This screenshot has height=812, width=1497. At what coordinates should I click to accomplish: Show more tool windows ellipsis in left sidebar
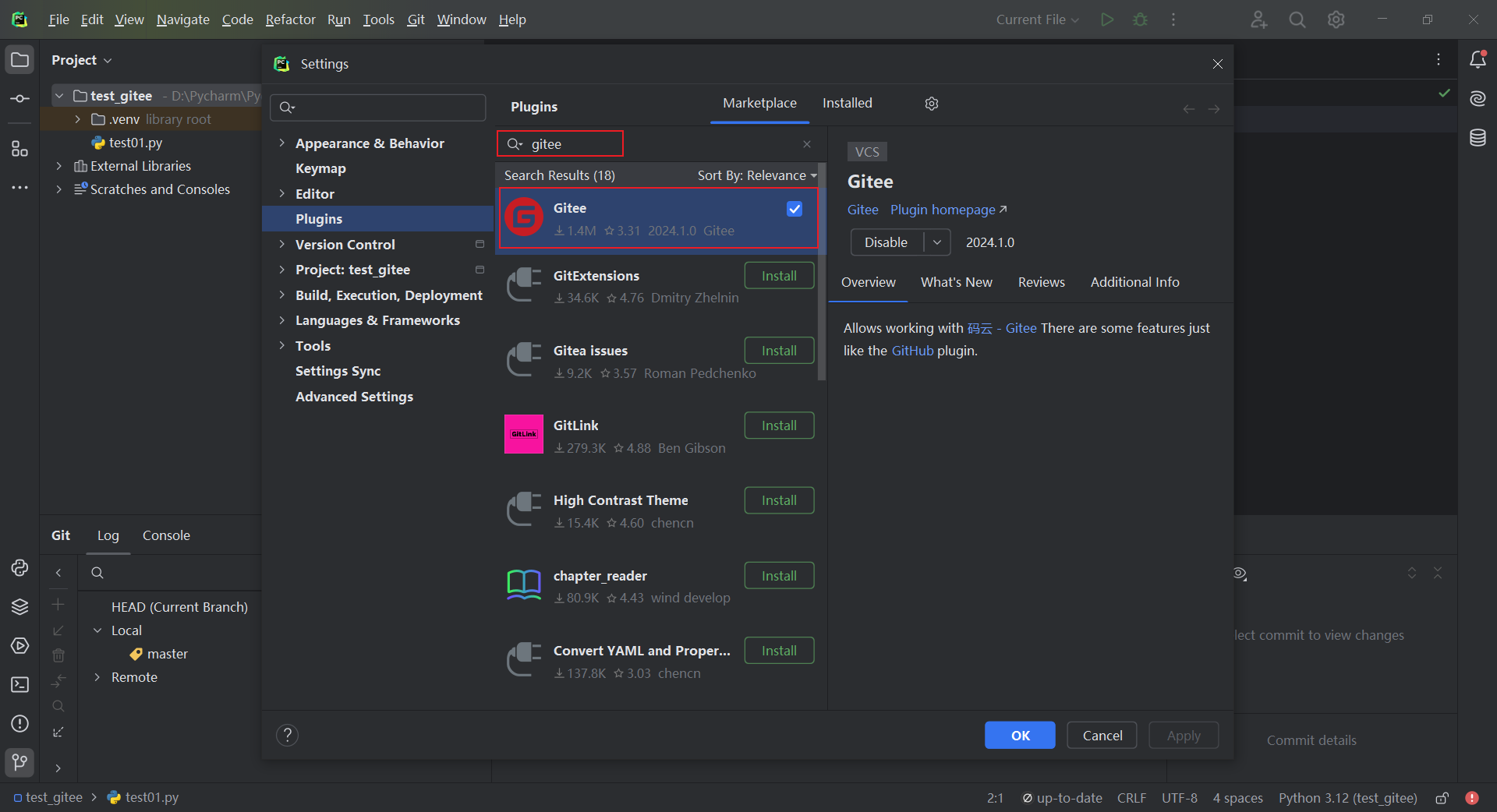[19, 188]
